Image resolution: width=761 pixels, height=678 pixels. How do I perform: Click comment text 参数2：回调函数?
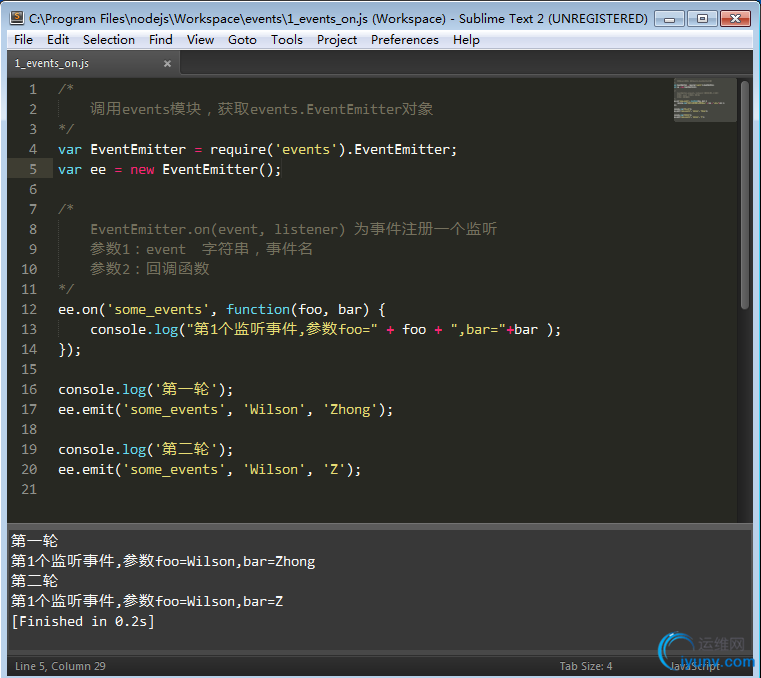tap(149, 269)
